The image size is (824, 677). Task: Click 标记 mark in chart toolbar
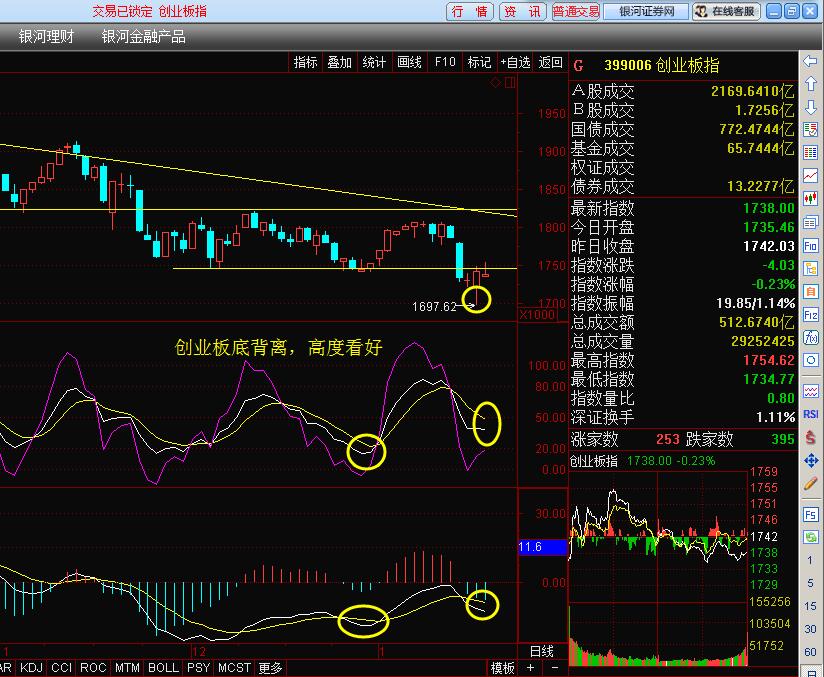(479, 63)
